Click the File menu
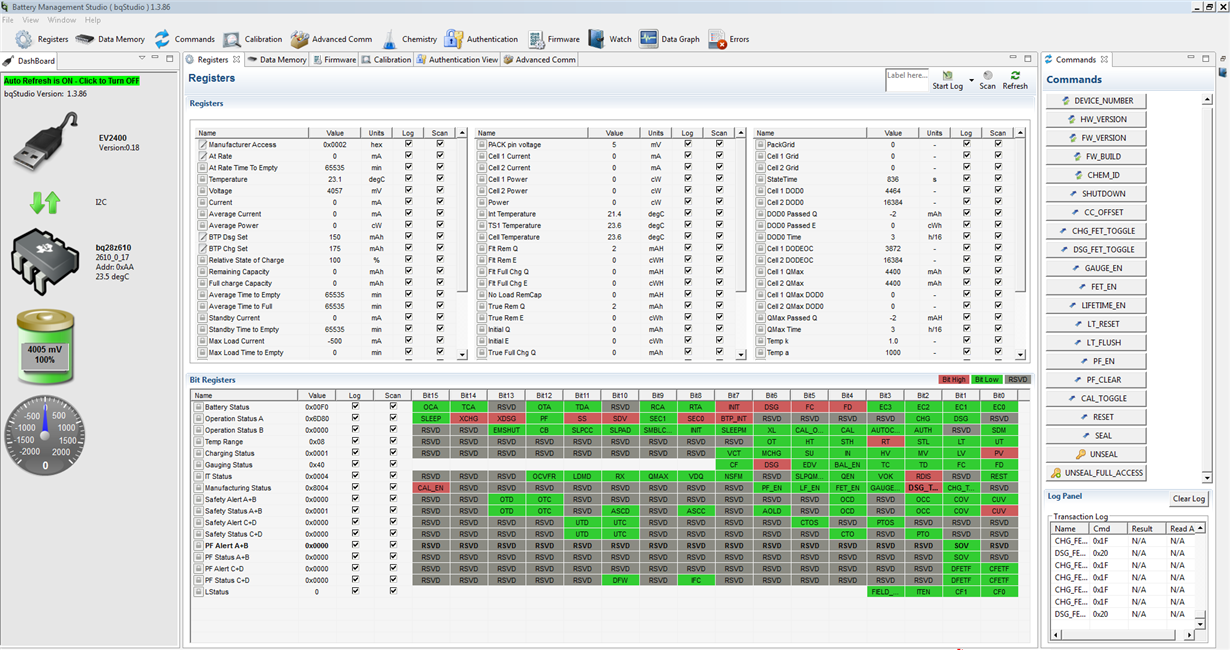Viewport: 1230px width, 650px height. tap(8, 20)
